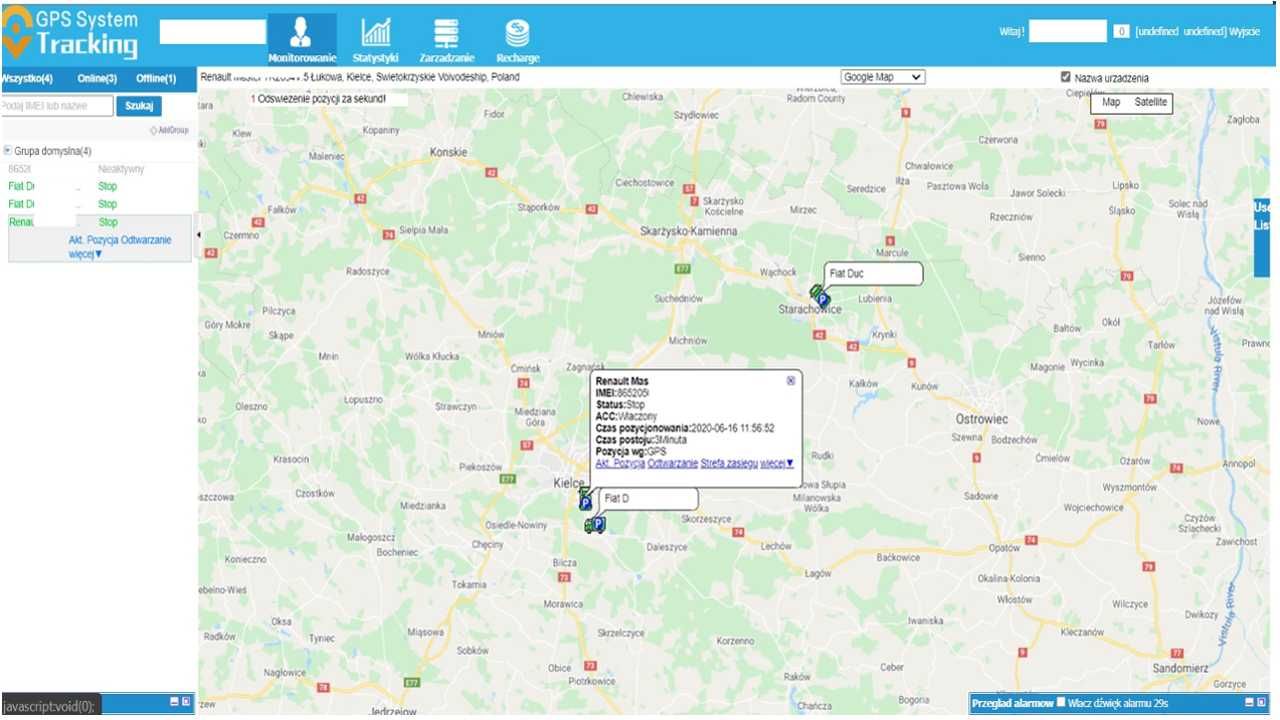Filter devices with the Offline(1) tab
The image size is (1280, 720).
click(x=156, y=78)
